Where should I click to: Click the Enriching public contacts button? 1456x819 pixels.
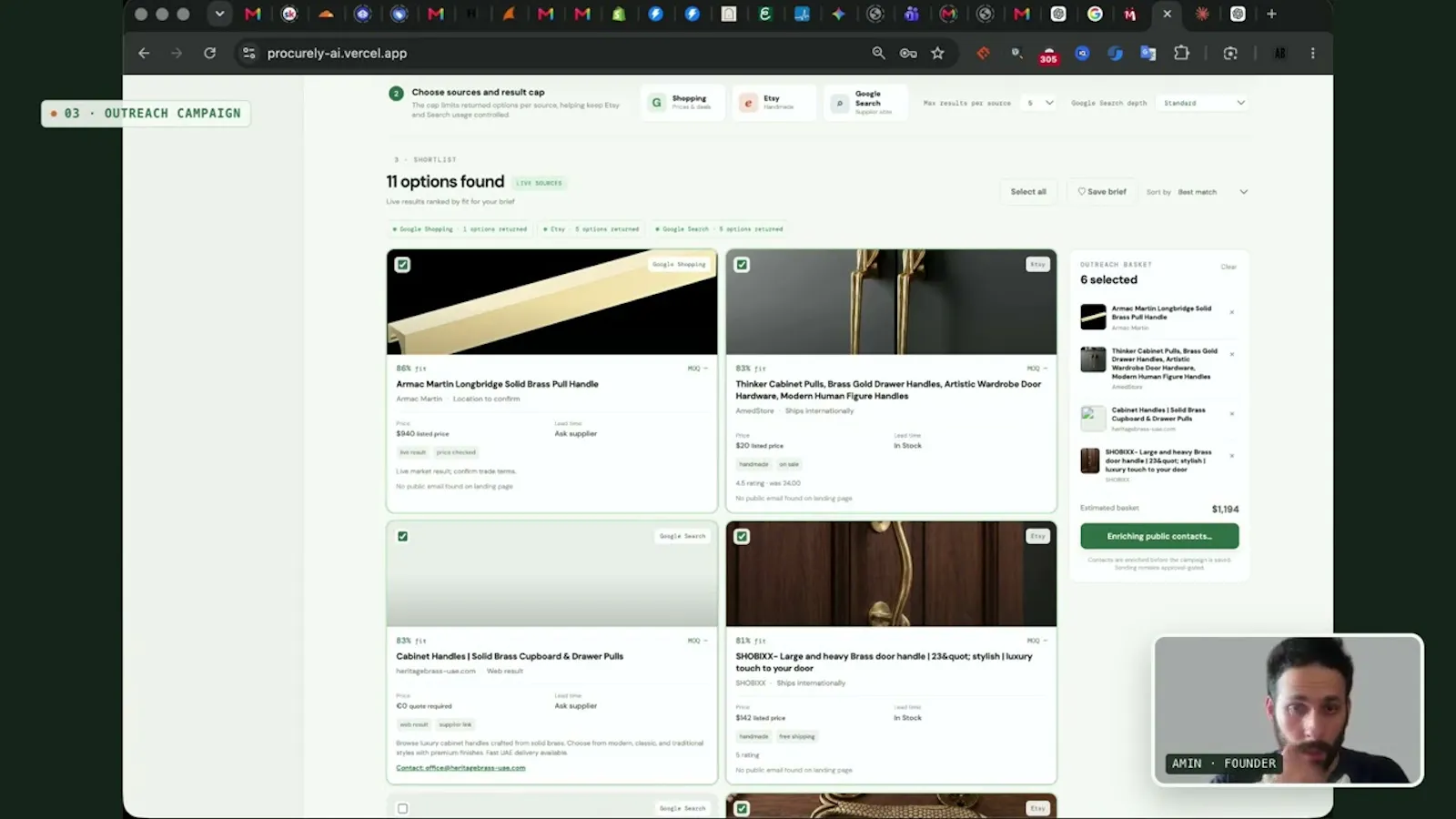click(1159, 536)
